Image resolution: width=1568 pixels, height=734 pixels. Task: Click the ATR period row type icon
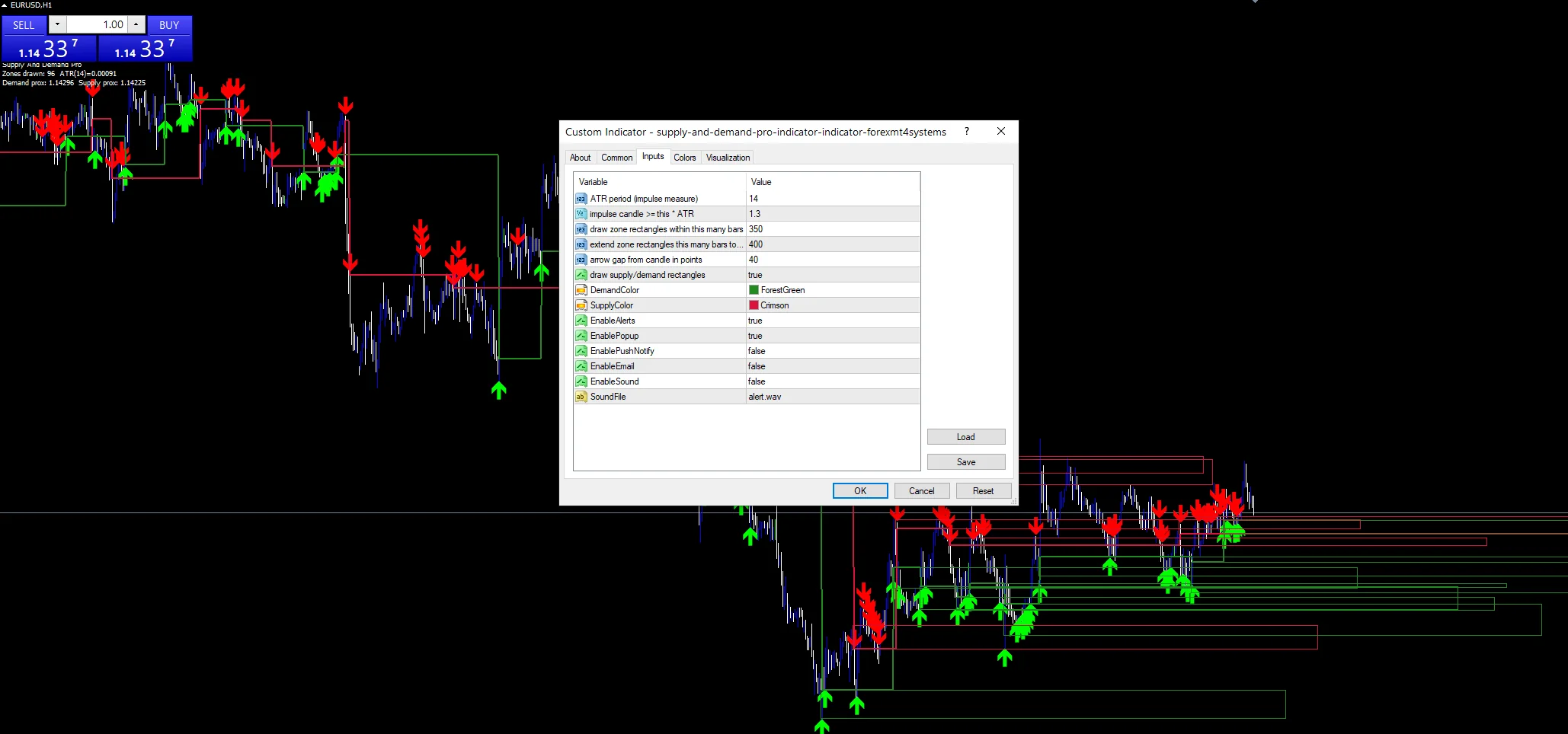coord(581,199)
